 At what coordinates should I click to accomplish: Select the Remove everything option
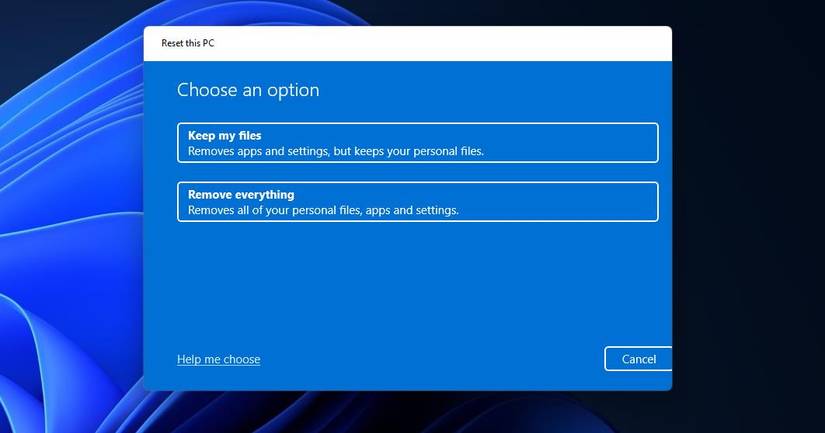pos(418,202)
